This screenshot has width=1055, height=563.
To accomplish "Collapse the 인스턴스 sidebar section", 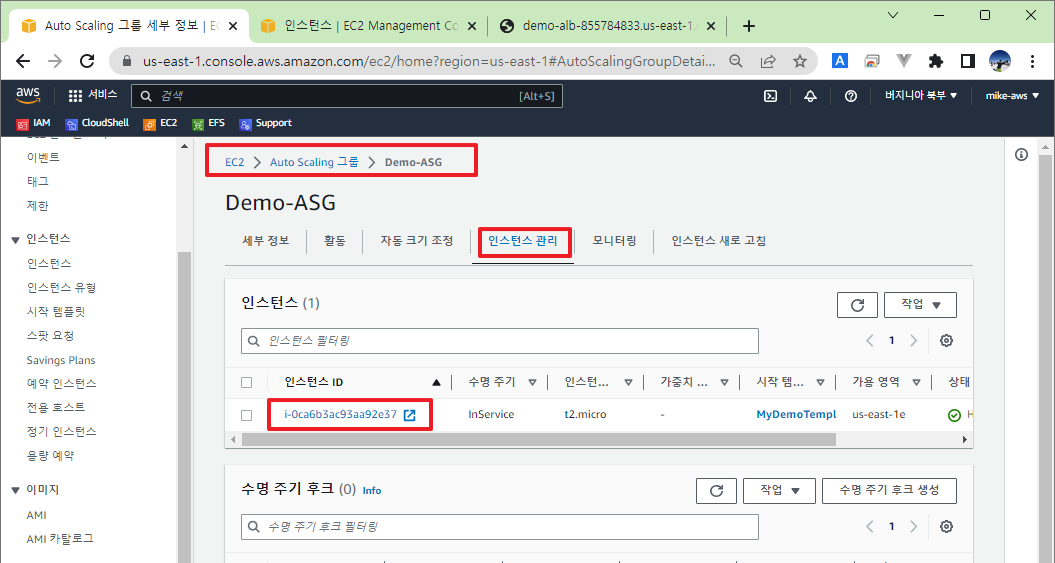I will coord(15,239).
